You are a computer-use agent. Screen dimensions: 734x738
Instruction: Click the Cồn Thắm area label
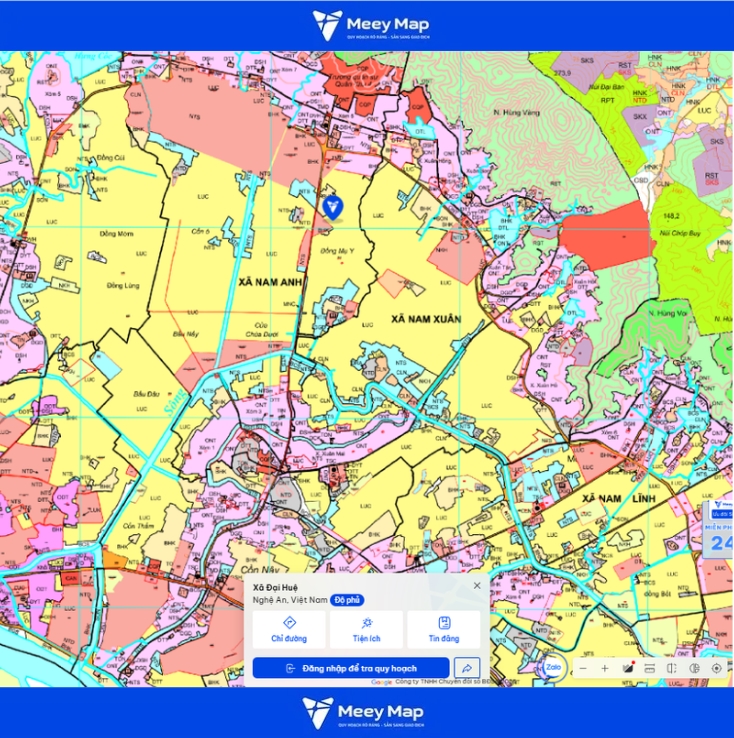click(138, 526)
